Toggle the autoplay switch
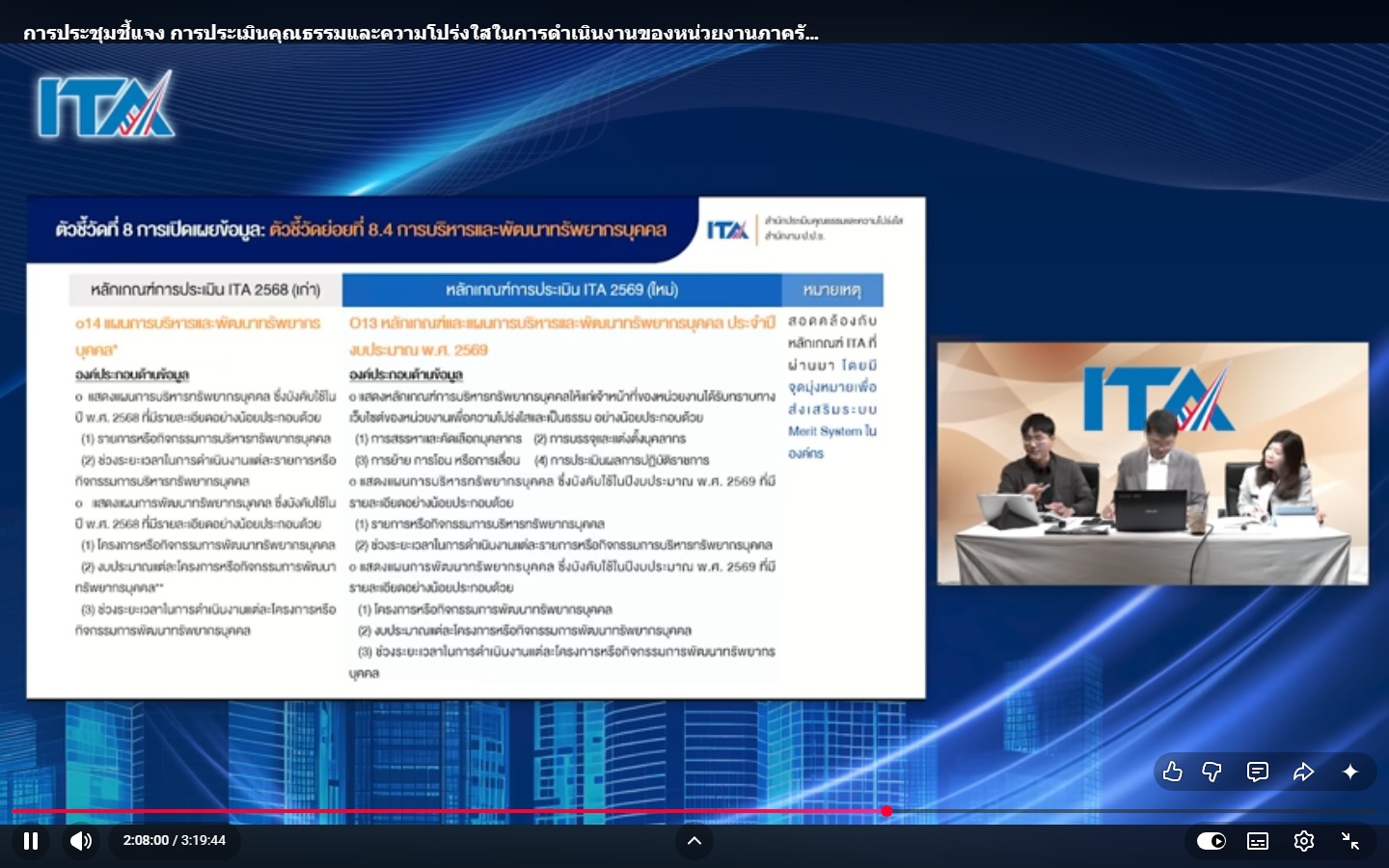The height and width of the screenshot is (868, 1389). tap(1212, 841)
